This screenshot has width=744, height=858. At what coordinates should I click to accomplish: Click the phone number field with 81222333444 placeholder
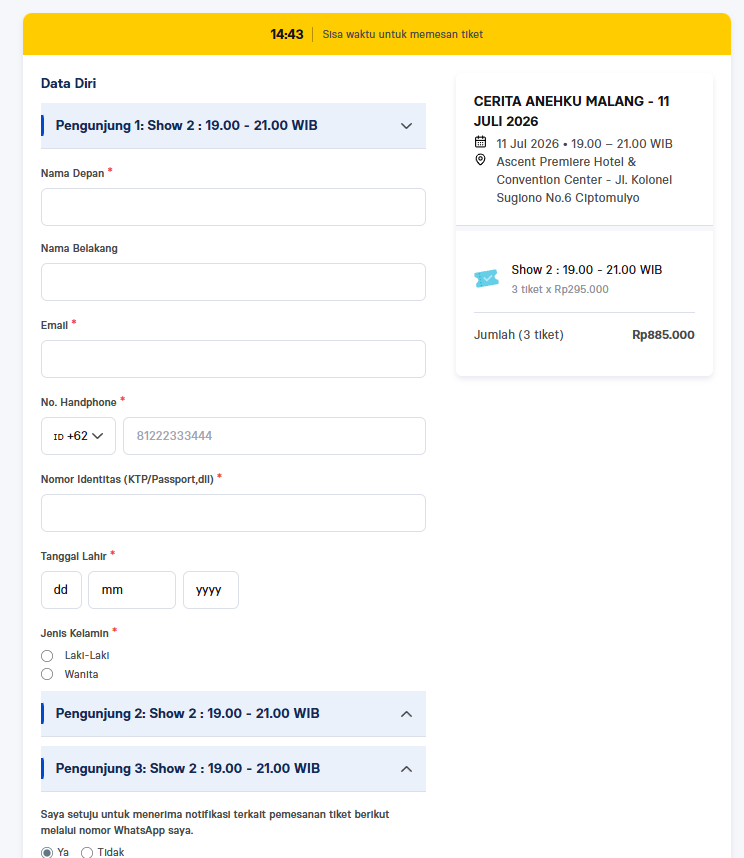point(274,436)
